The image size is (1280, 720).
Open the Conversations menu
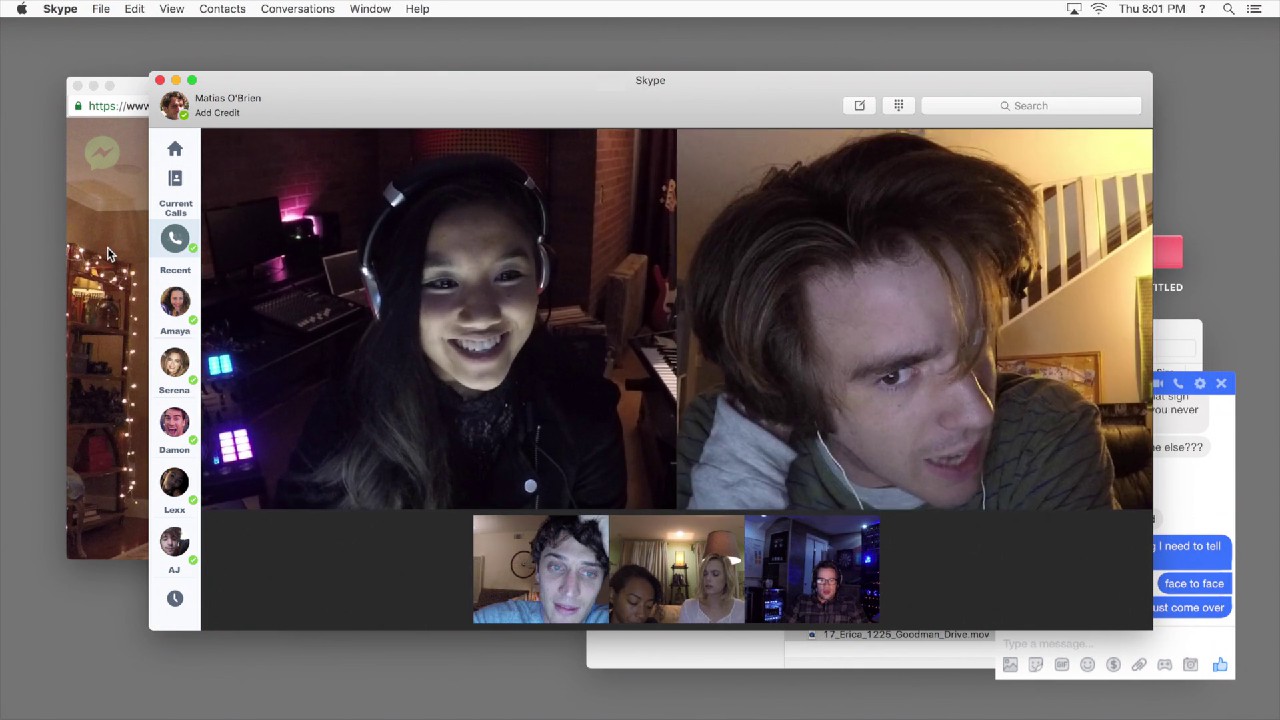coord(298,9)
